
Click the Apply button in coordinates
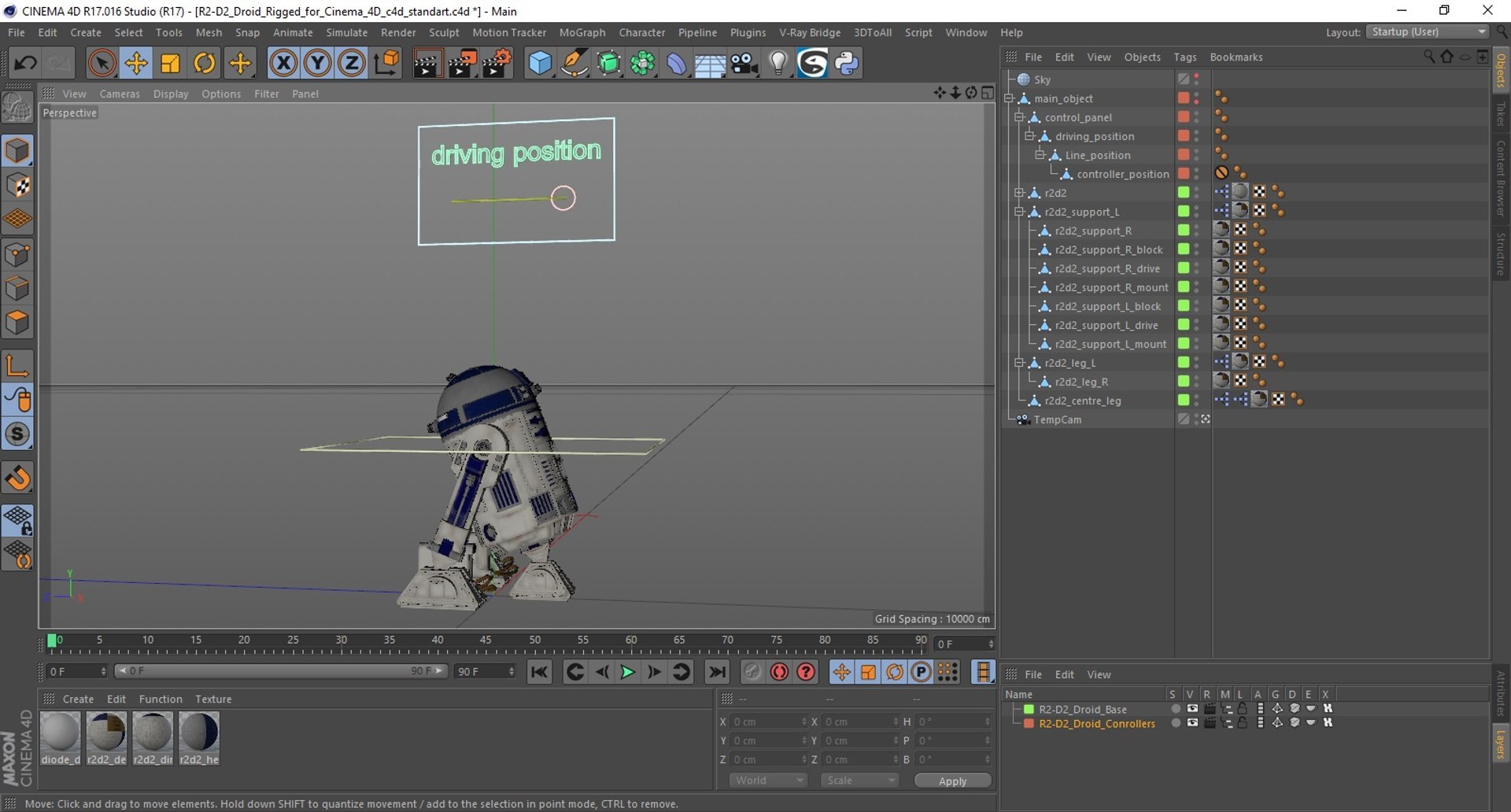(952, 781)
